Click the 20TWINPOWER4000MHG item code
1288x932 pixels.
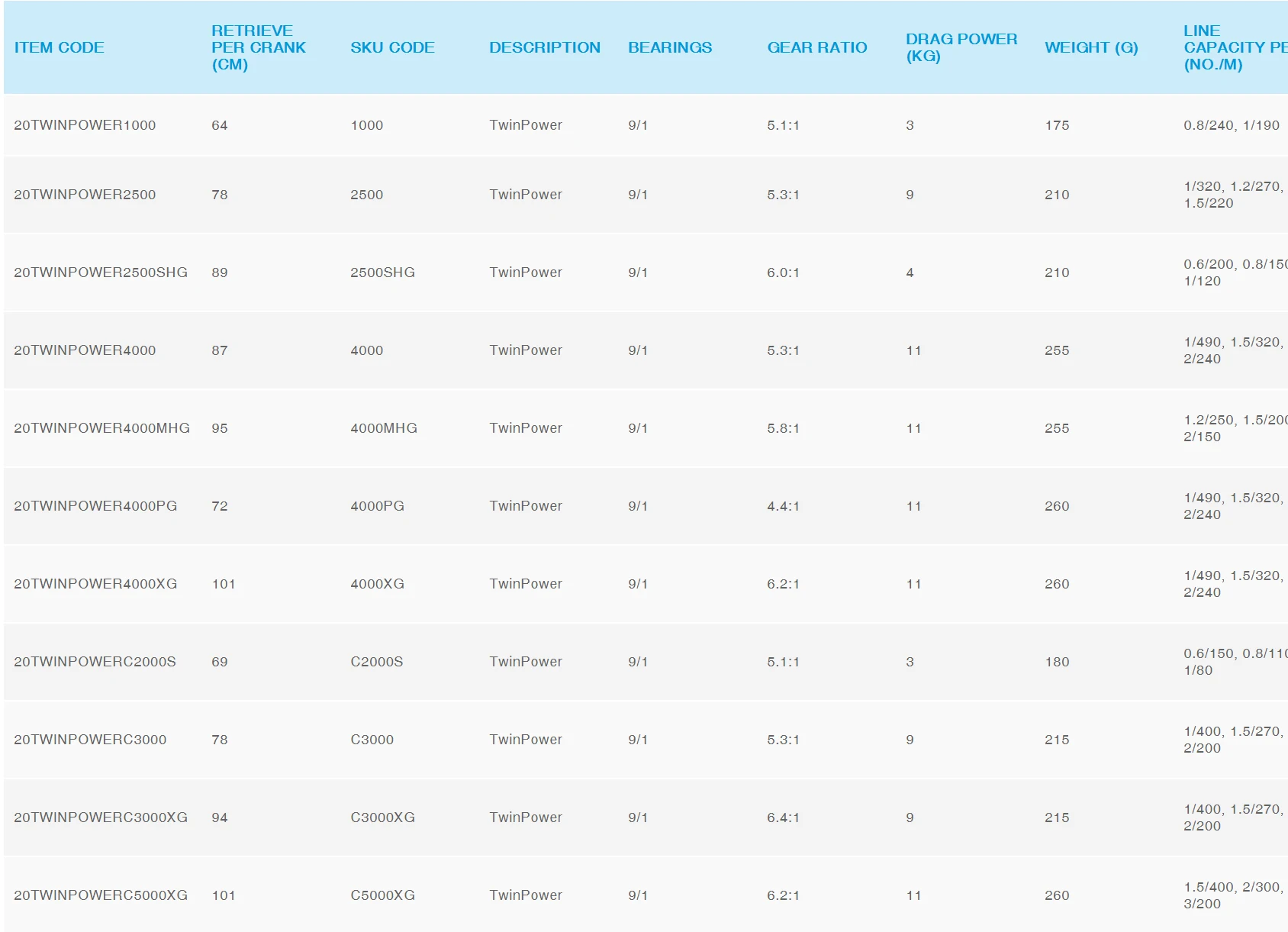tap(101, 428)
